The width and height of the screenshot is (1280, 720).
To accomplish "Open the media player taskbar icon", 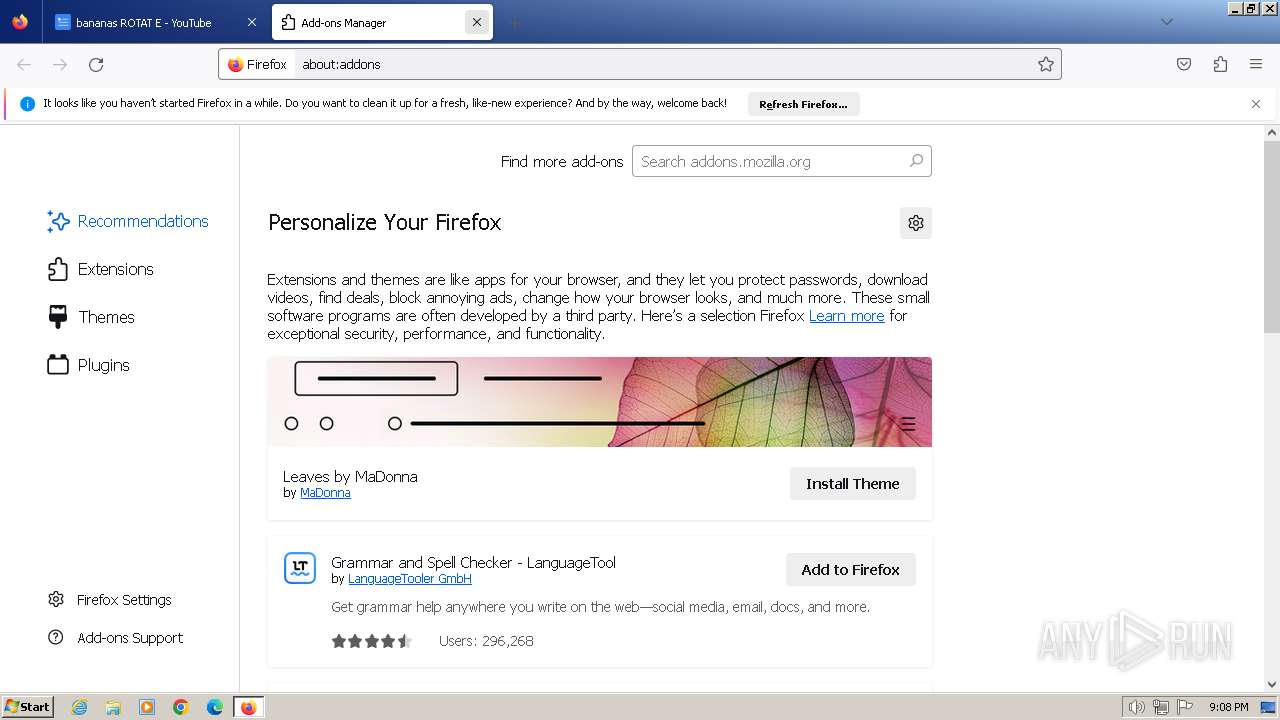I will coord(147,707).
